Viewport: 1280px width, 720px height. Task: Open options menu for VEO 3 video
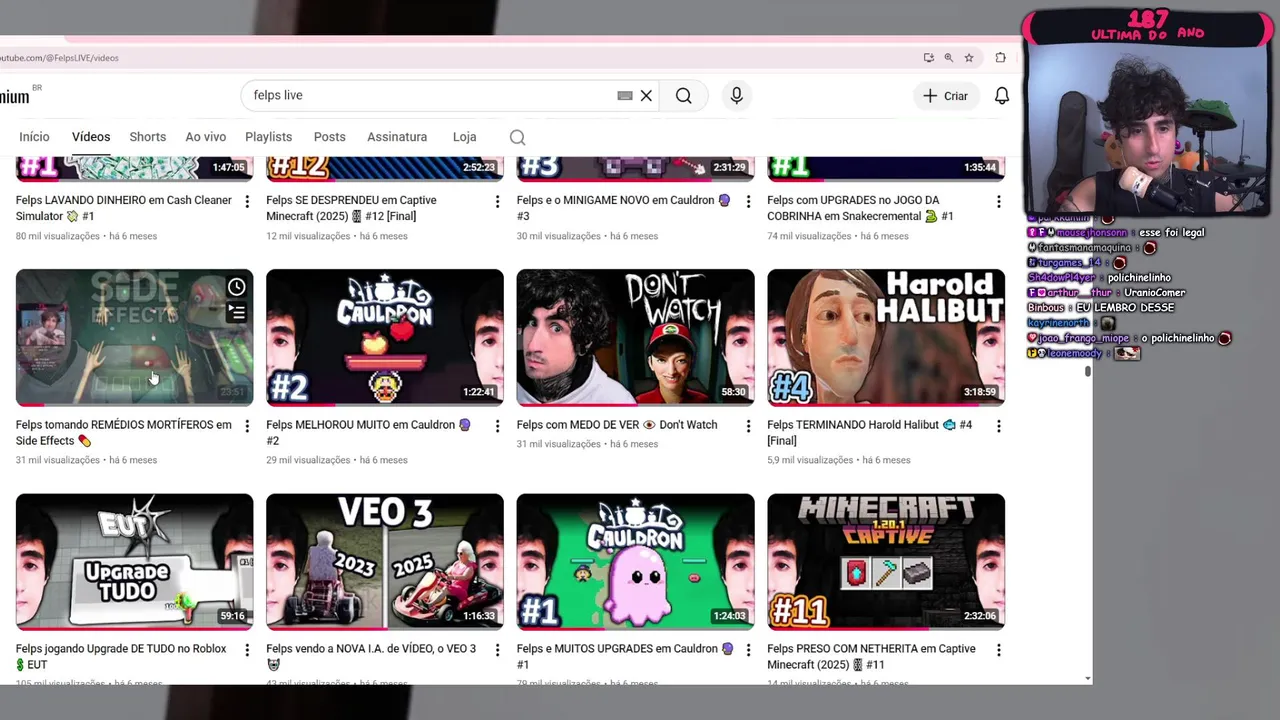click(x=497, y=650)
